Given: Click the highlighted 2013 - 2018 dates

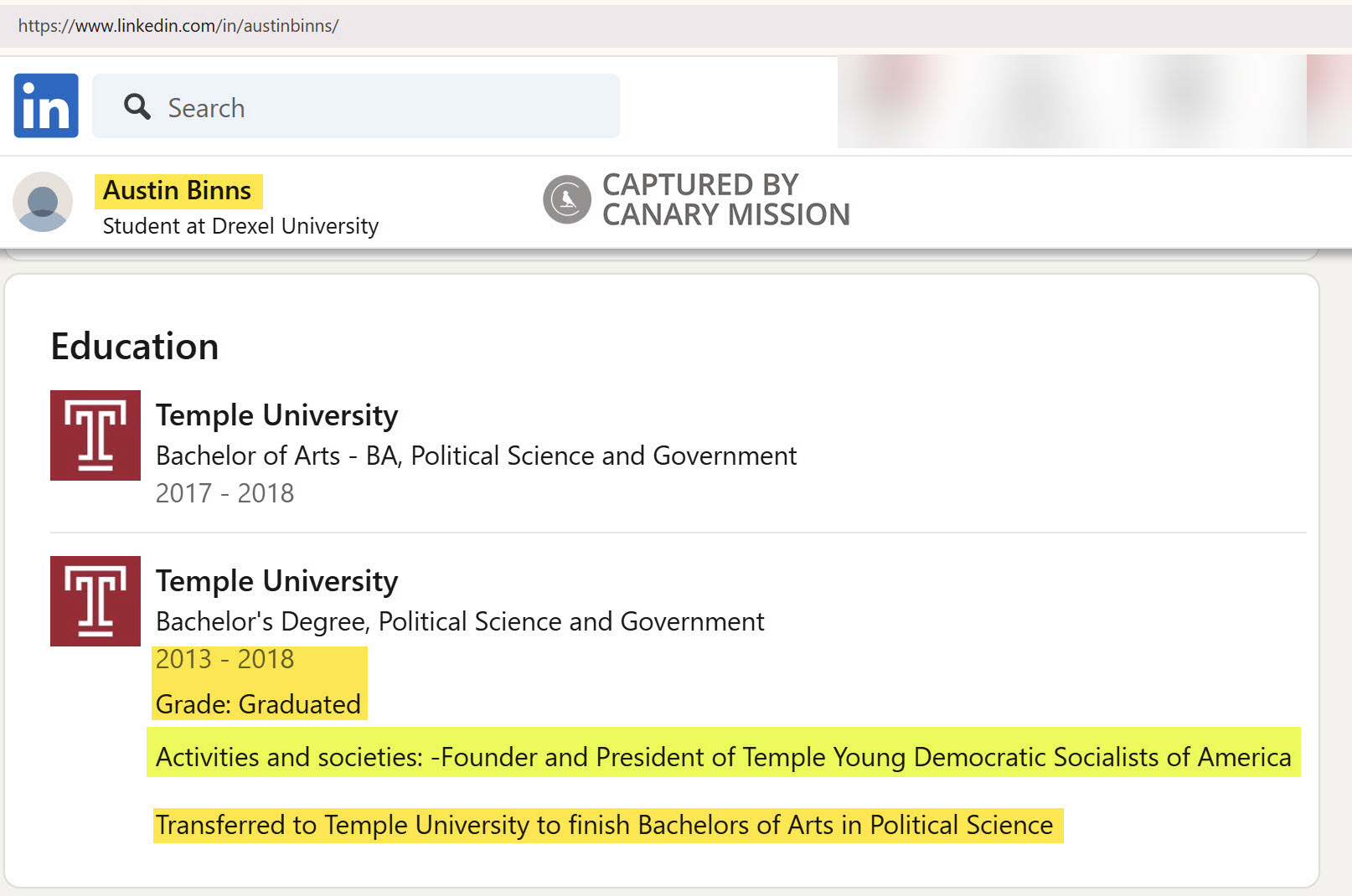Looking at the screenshot, I should (x=224, y=660).
